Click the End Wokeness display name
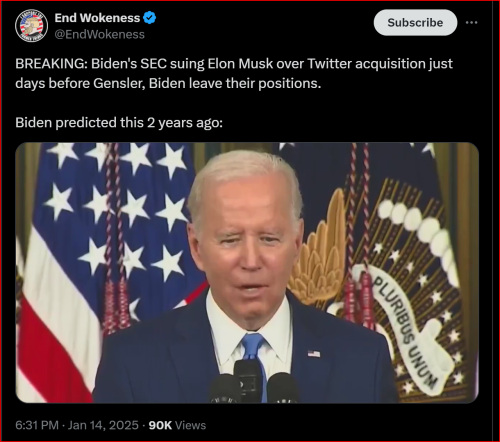500x442 pixels. (x=97, y=18)
